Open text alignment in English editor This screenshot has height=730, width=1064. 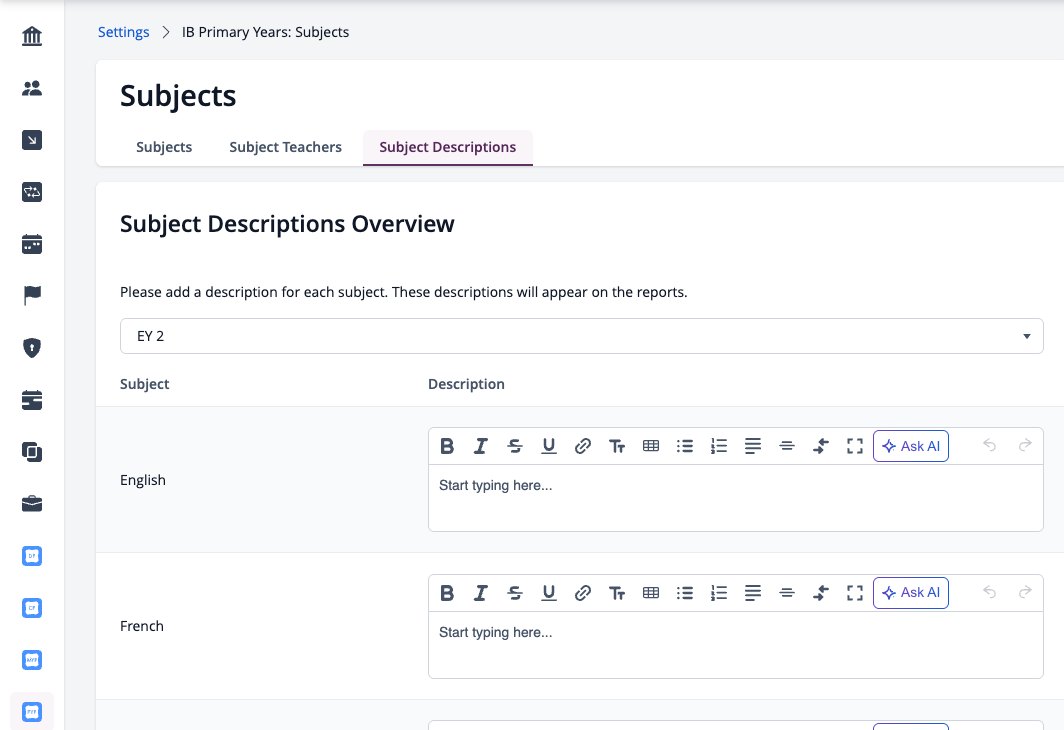pyautogui.click(x=753, y=446)
